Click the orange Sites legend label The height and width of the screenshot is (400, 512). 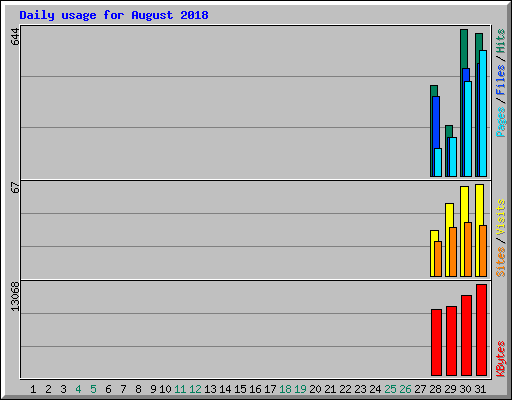500,262
